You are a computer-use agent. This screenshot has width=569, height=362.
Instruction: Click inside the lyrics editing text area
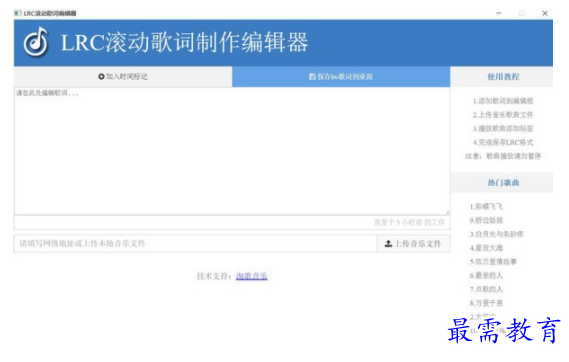232,151
